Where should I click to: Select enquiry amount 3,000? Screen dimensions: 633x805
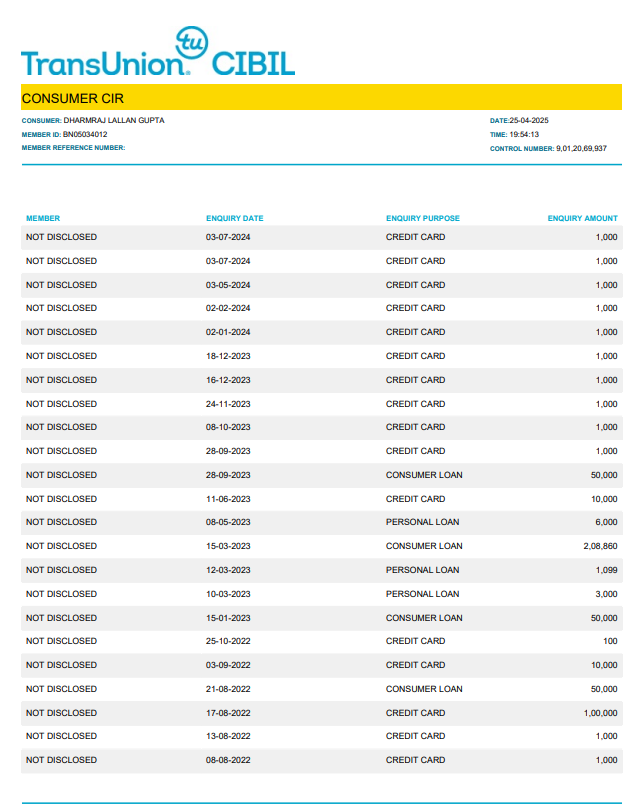(606, 594)
